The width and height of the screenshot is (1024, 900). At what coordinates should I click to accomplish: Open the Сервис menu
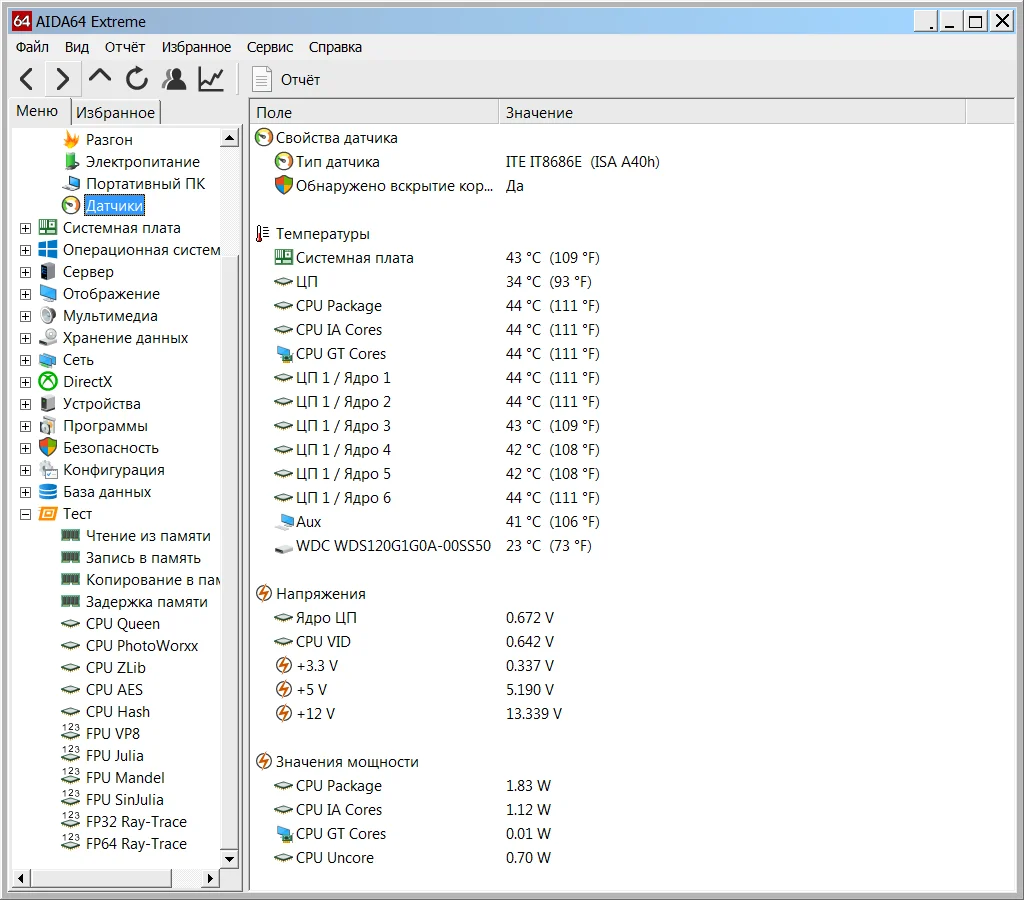click(270, 47)
